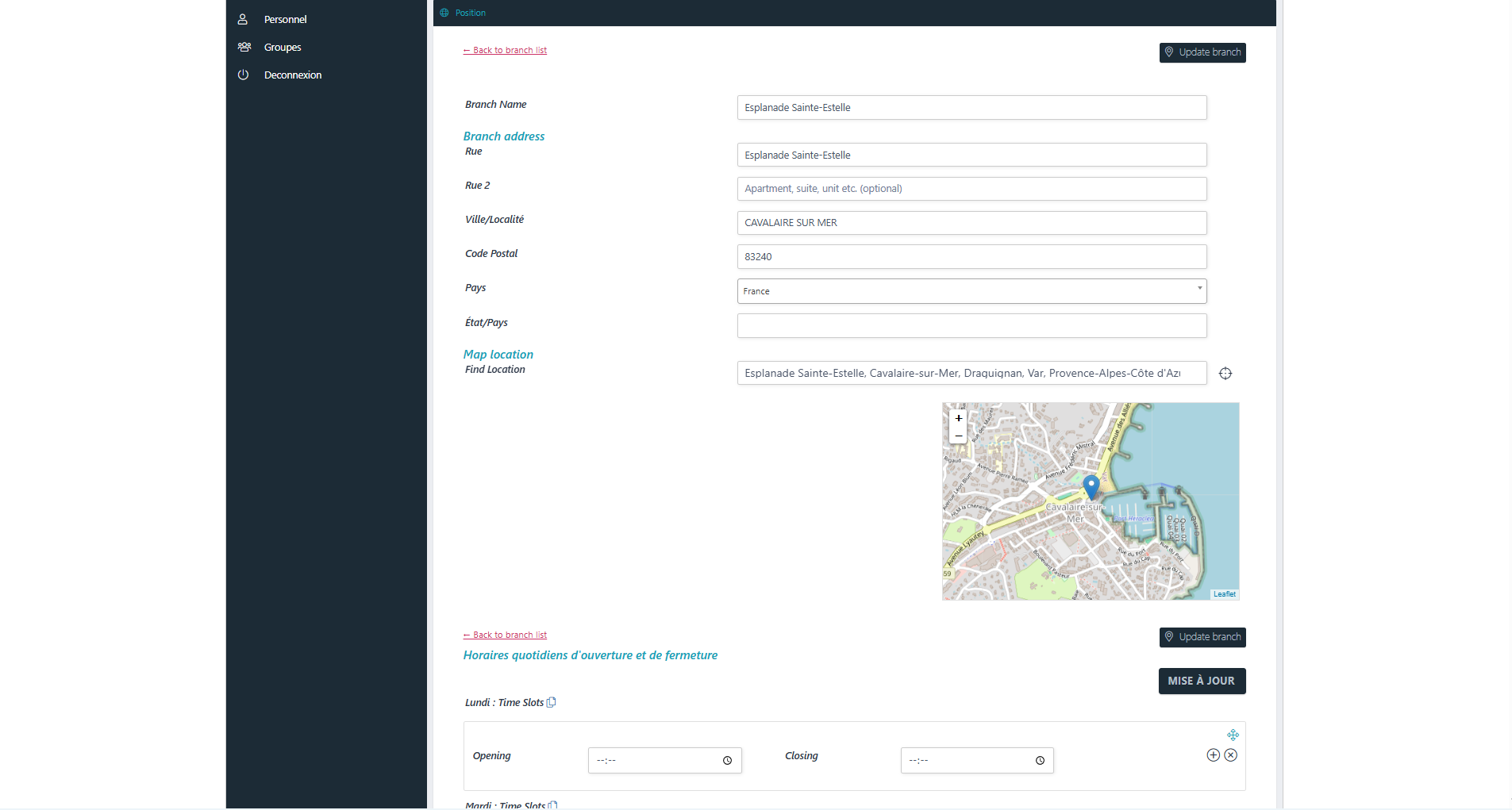Click the Back to branch list link
This screenshot has height=810, width=1512.
click(504, 49)
